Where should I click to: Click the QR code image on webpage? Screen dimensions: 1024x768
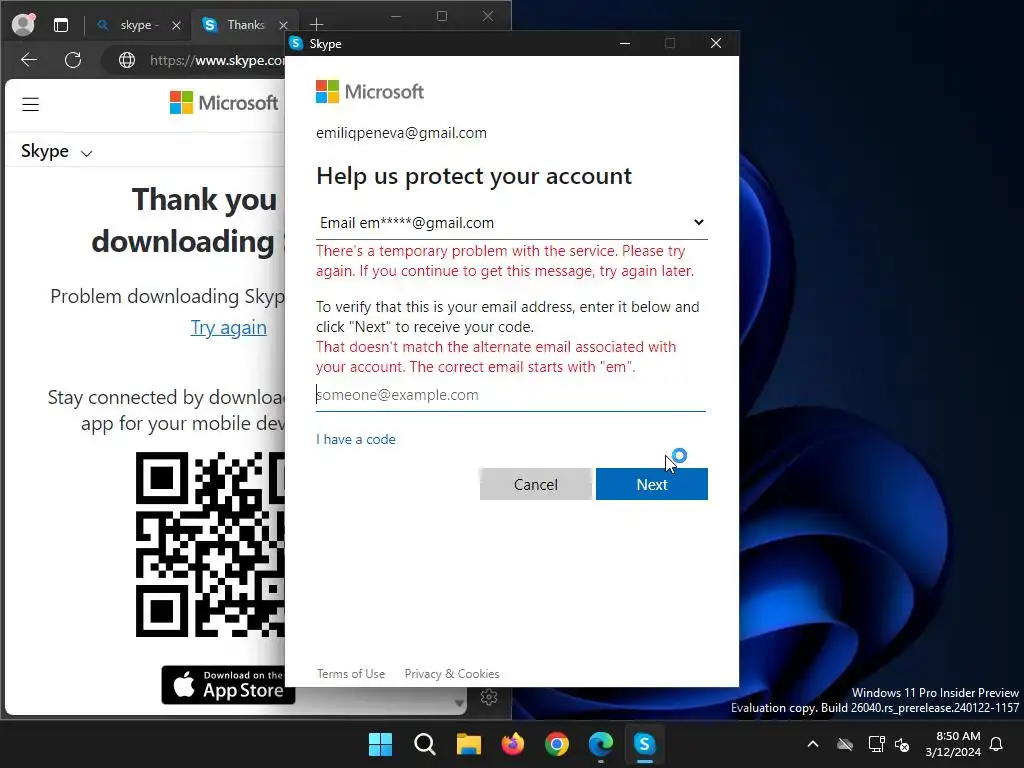coord(210,544)
